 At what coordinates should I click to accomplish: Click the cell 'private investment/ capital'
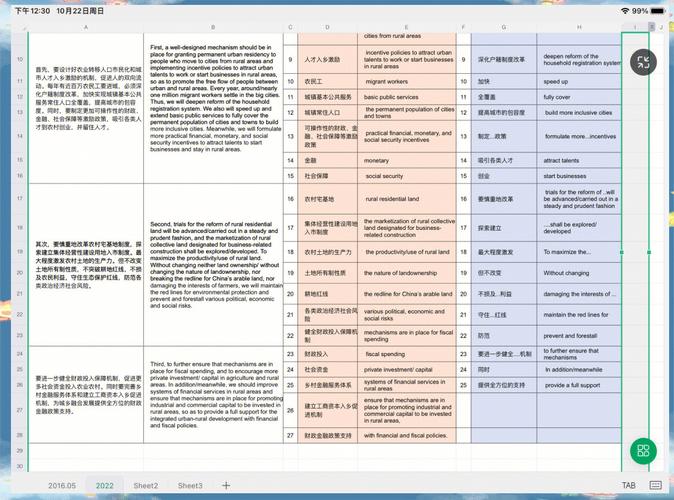coord(407,370)
